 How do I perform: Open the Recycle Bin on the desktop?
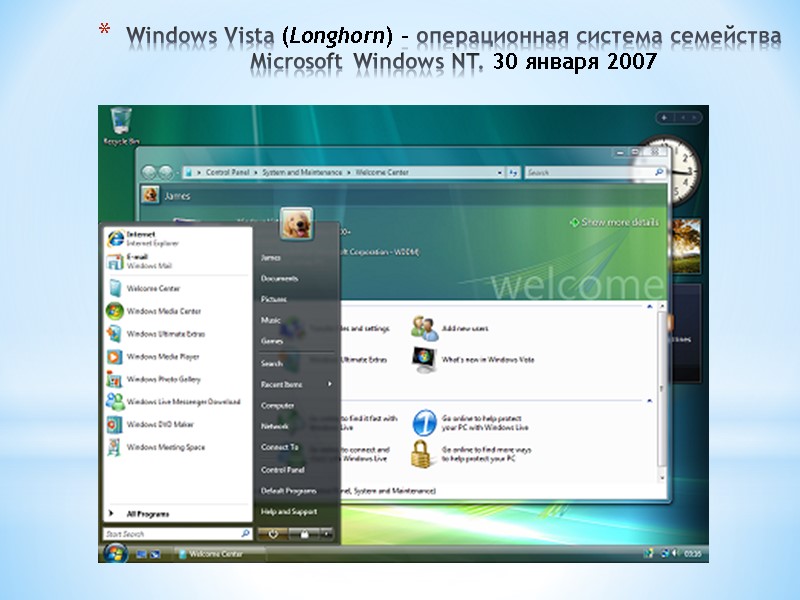121,120
